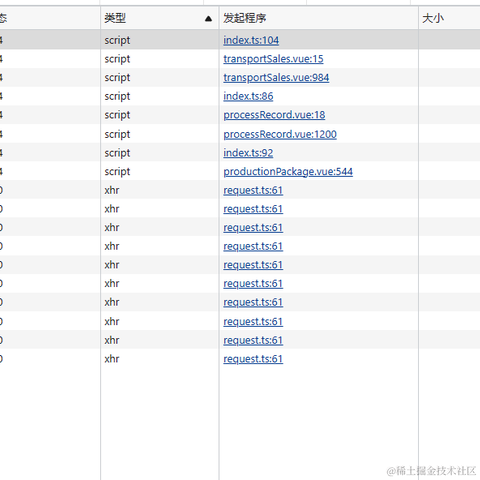Open the index.ts:92 initiator link
Image resolution: width=480 pixels, height=480 pixels.
(x=248, y=153)
